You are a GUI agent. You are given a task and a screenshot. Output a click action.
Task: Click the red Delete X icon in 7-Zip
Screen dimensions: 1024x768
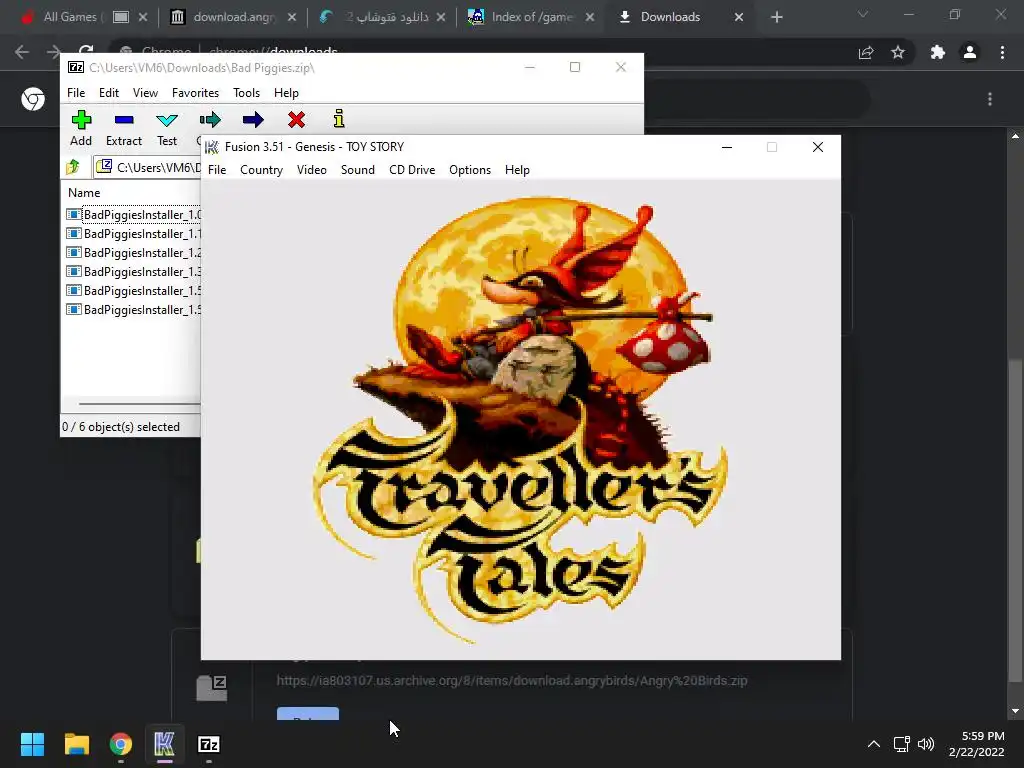pyautogui.click(x=296, y=120)
